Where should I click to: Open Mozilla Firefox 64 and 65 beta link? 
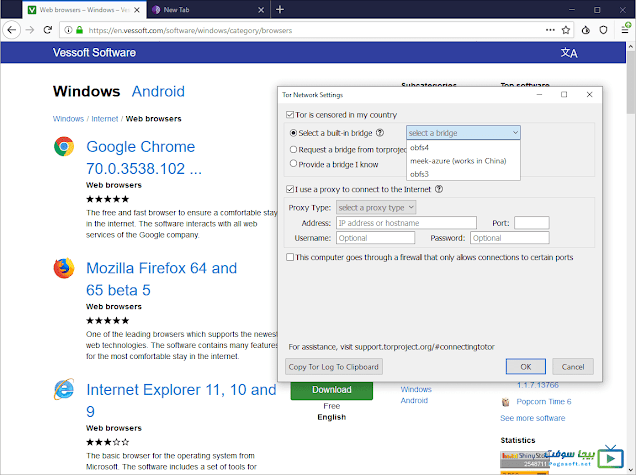[x=161, y=279]
